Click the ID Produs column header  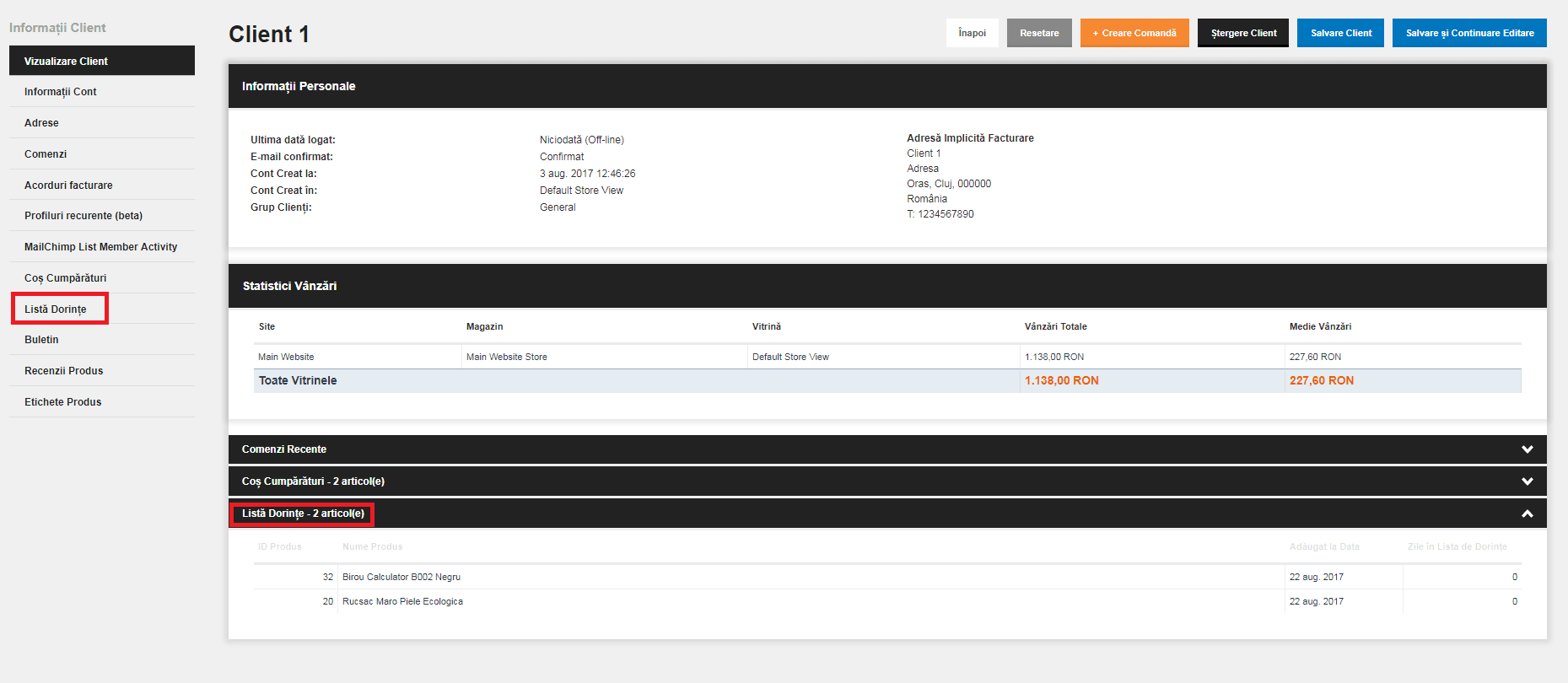(280, 546)
